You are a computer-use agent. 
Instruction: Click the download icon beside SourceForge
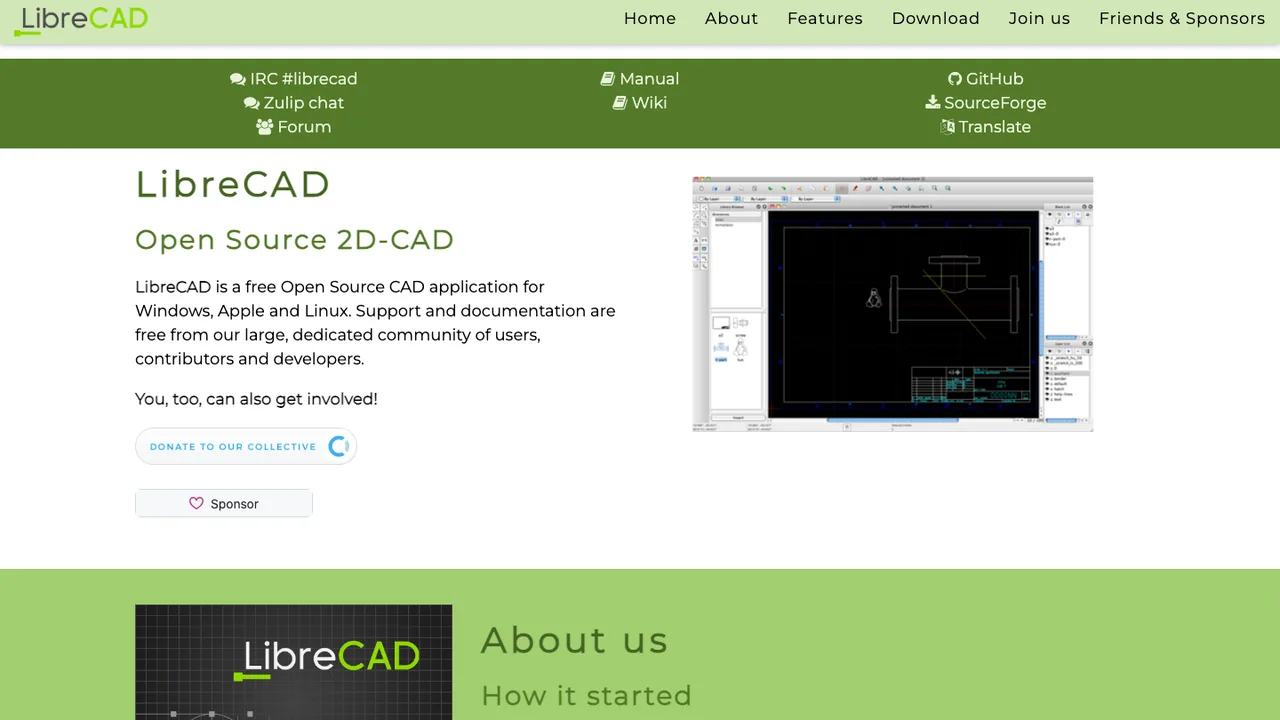click(x=933, y=102)
